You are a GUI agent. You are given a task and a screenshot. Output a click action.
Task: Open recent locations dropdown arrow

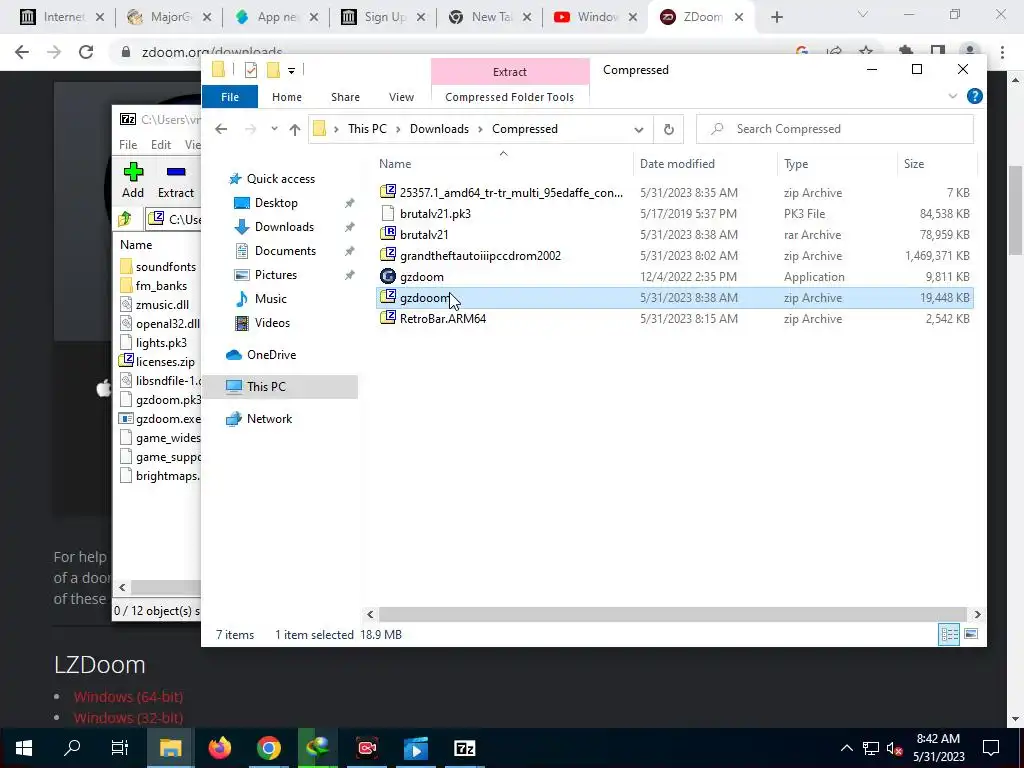[x=274, y=129]
